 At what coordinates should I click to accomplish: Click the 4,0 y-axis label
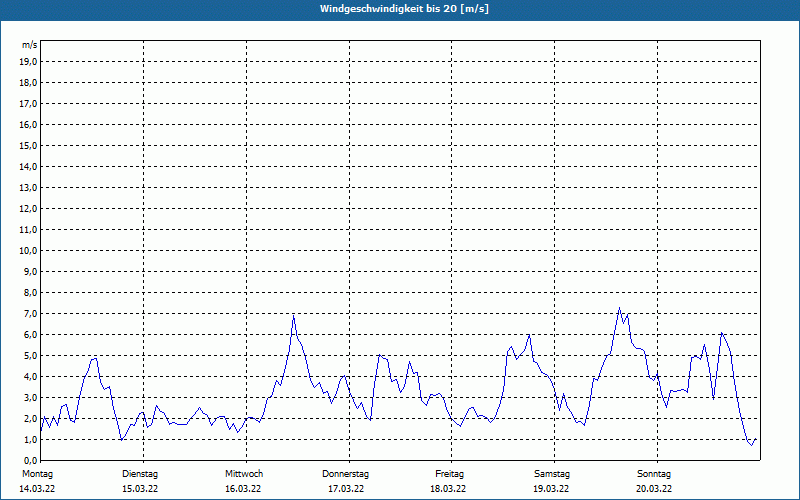(x=30, y=377)
